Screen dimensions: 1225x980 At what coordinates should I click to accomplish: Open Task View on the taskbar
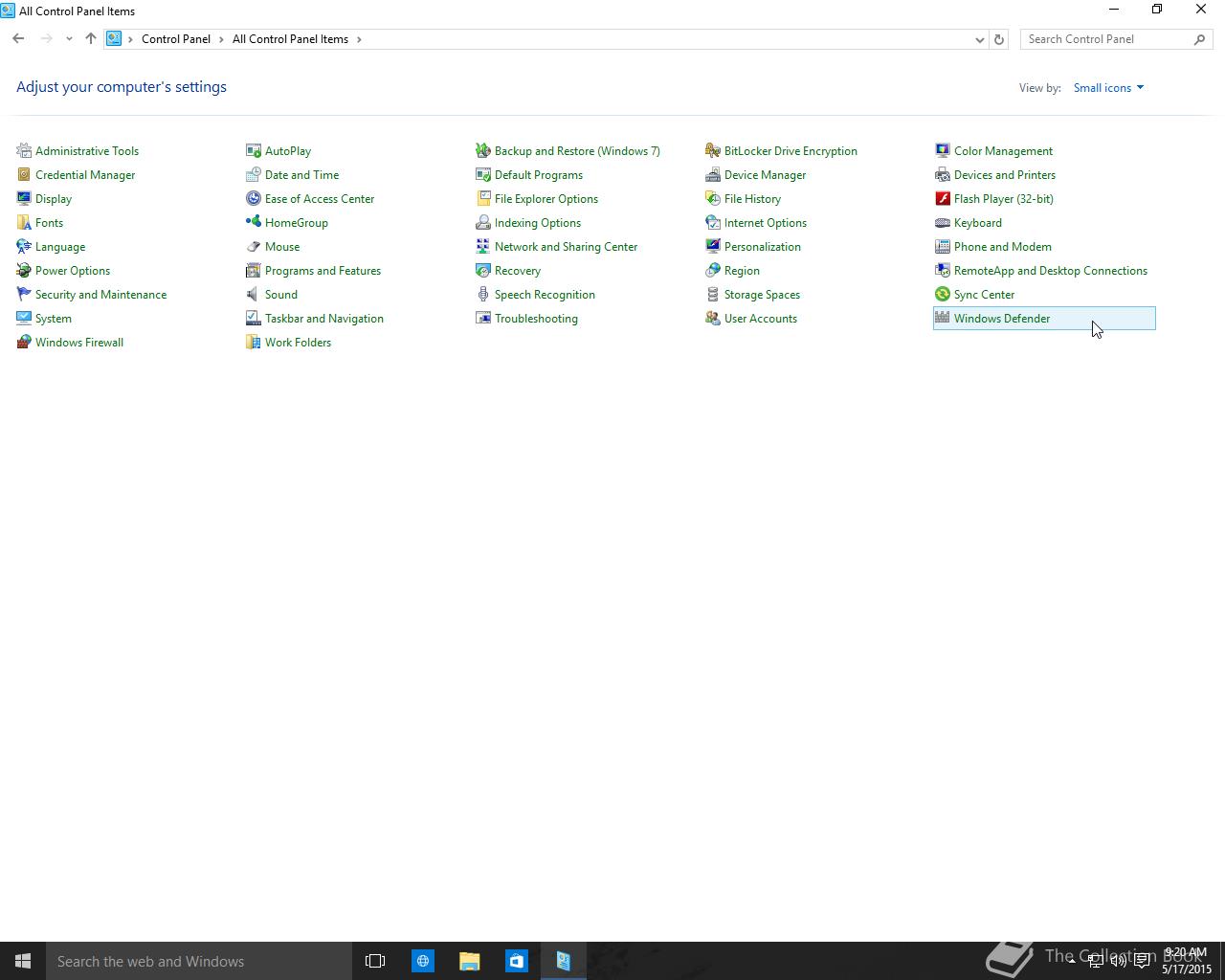click(375, 961)
